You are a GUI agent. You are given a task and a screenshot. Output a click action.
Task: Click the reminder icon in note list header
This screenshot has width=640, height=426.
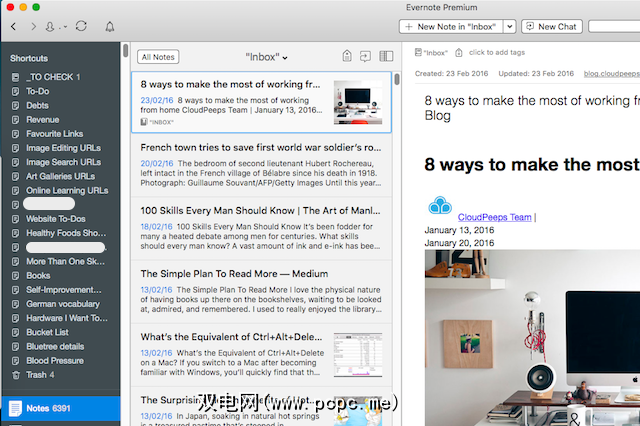(x=347, y=56)
